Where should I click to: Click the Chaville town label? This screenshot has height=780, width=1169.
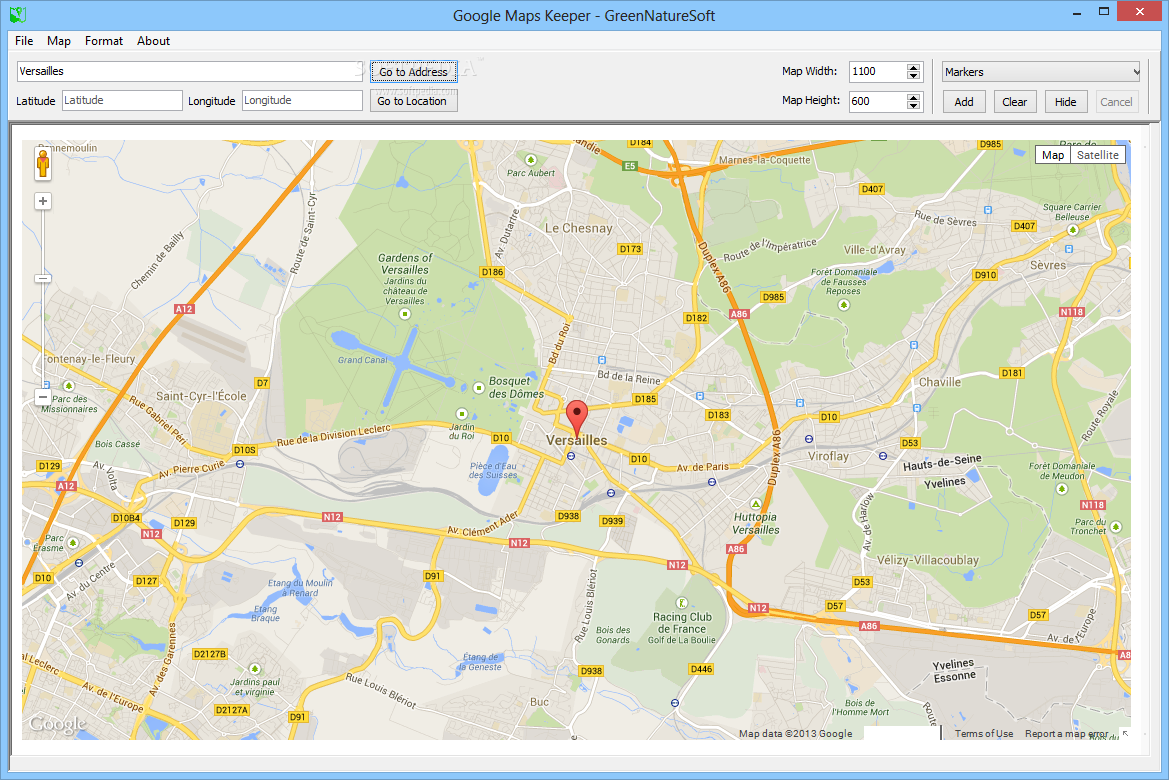(x=940, y=382)
